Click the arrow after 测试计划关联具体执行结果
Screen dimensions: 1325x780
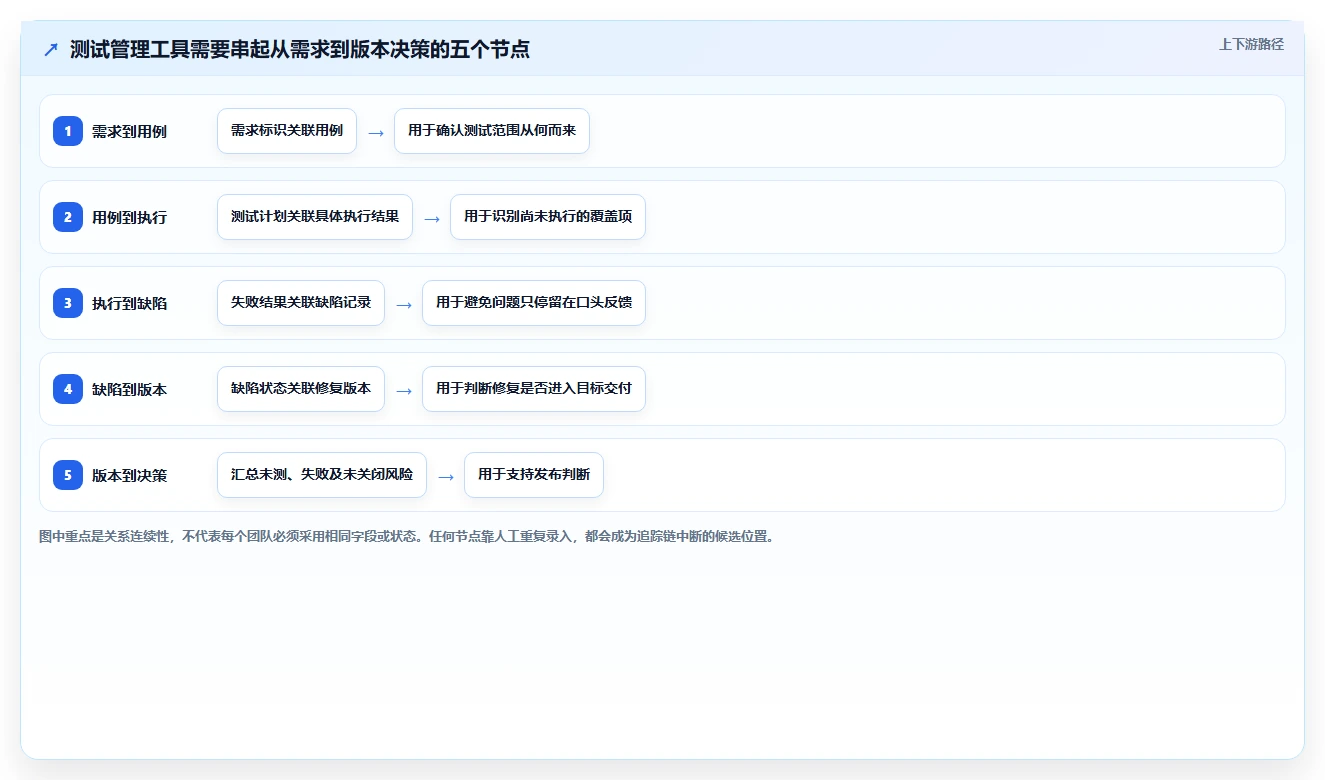[432, 218]
